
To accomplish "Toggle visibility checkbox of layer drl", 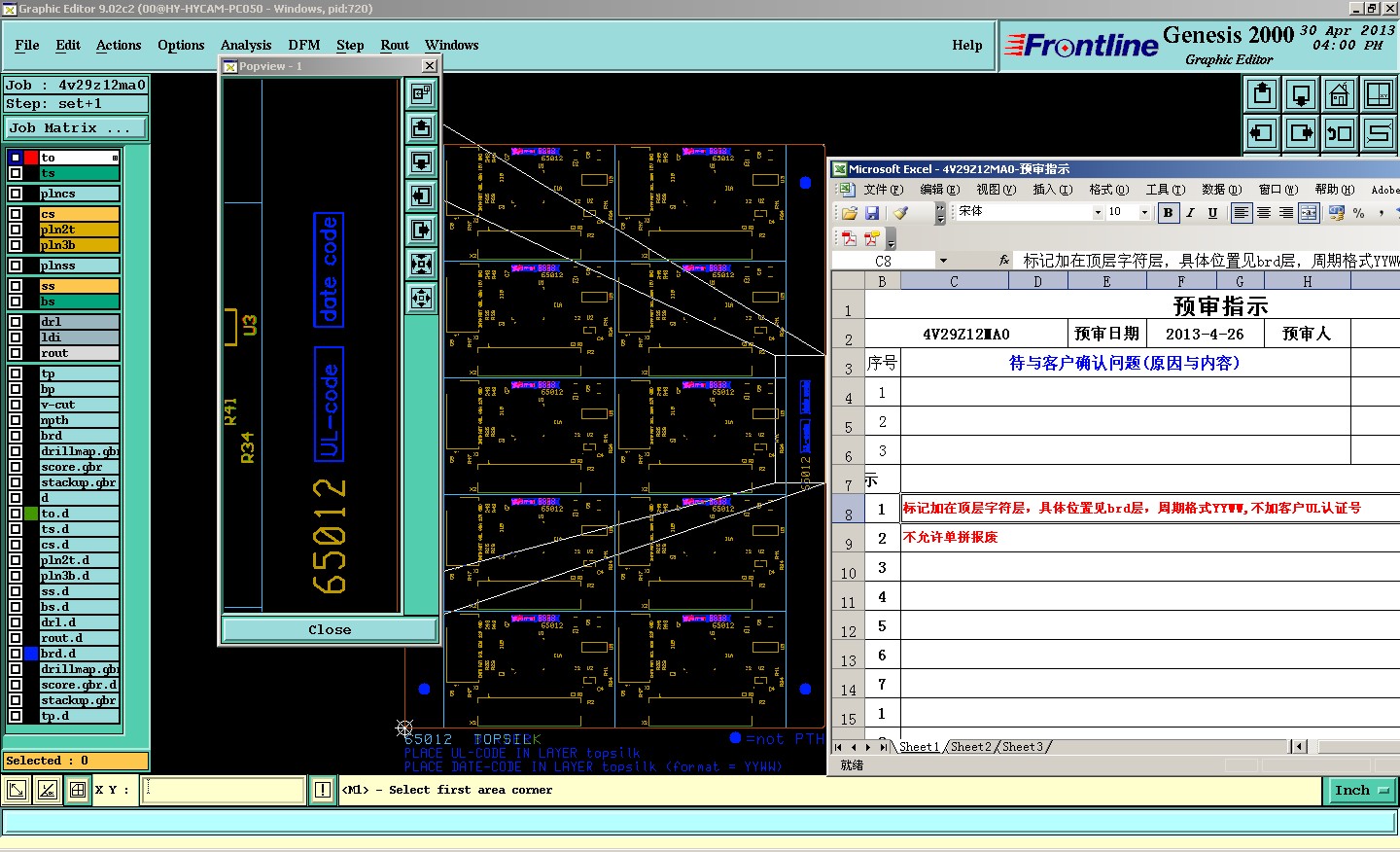I will tap(16, 322).
